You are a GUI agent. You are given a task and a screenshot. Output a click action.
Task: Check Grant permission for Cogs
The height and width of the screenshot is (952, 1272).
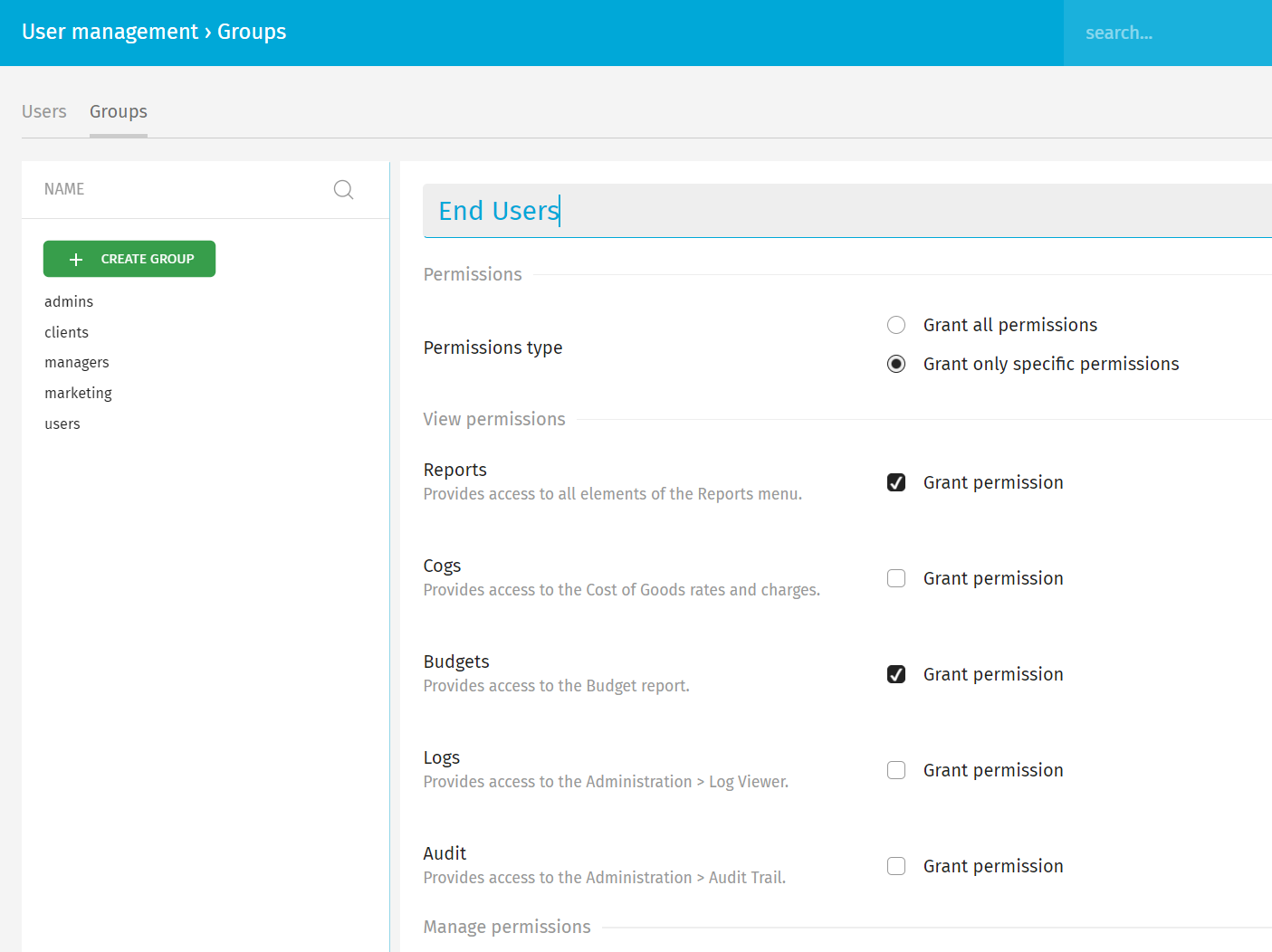[896, 578]
